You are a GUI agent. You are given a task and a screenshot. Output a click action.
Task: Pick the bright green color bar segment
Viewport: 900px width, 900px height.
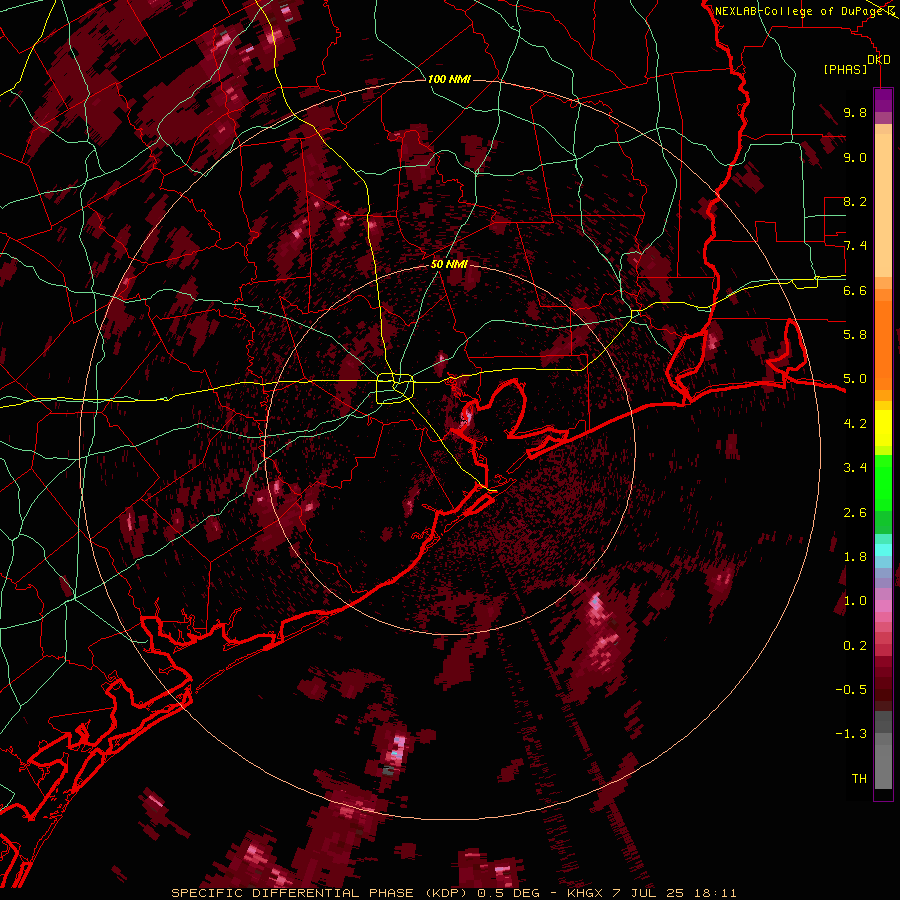tap(883, 482)
